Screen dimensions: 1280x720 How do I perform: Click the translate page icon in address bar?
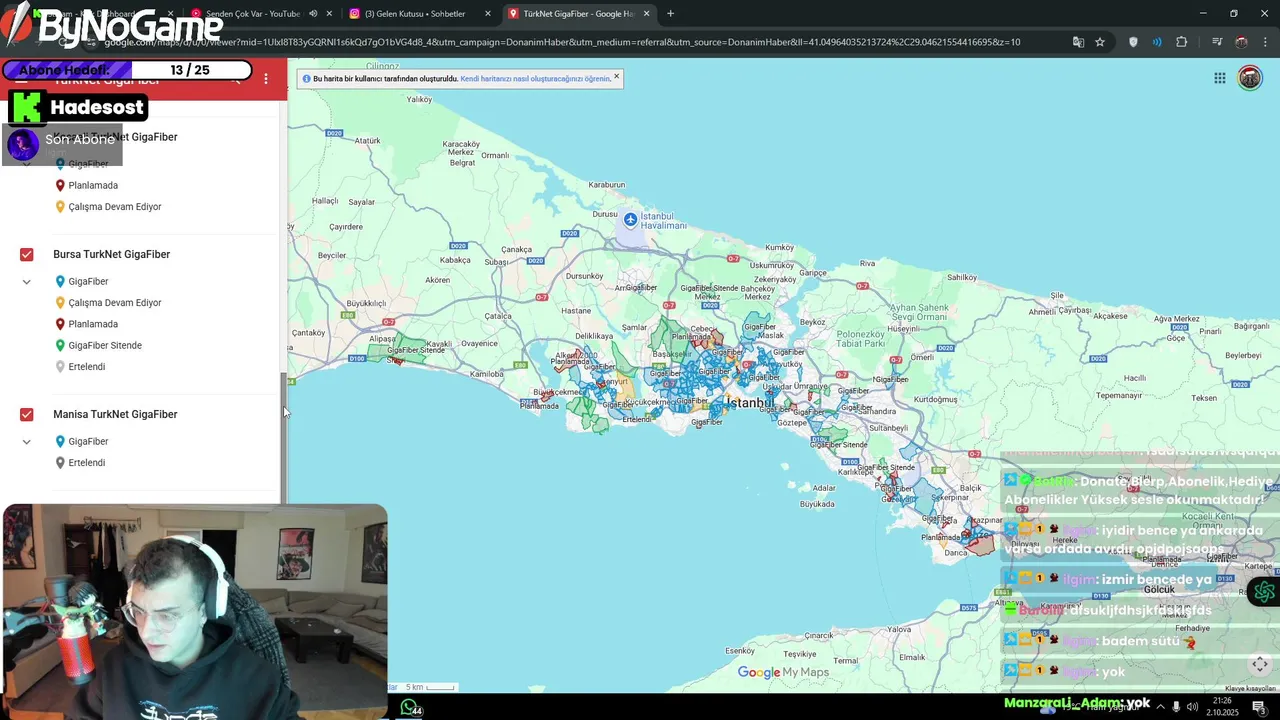(1078, 42)
